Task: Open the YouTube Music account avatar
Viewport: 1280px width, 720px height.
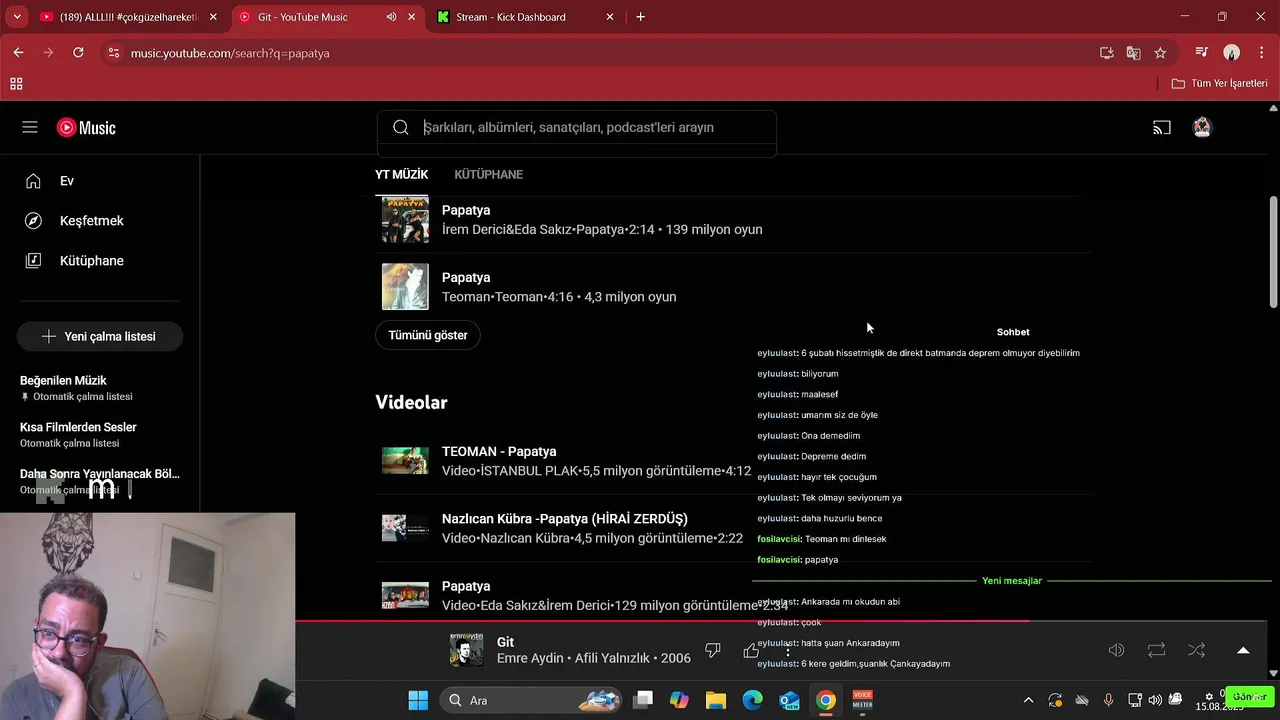Action: pyautogui.click(x=1202, y=127)
